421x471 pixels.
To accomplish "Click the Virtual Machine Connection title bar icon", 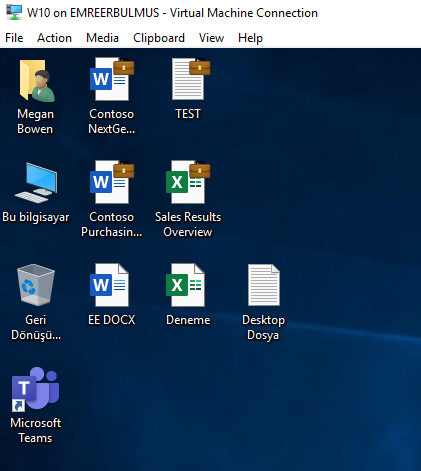I will point(14,13).
